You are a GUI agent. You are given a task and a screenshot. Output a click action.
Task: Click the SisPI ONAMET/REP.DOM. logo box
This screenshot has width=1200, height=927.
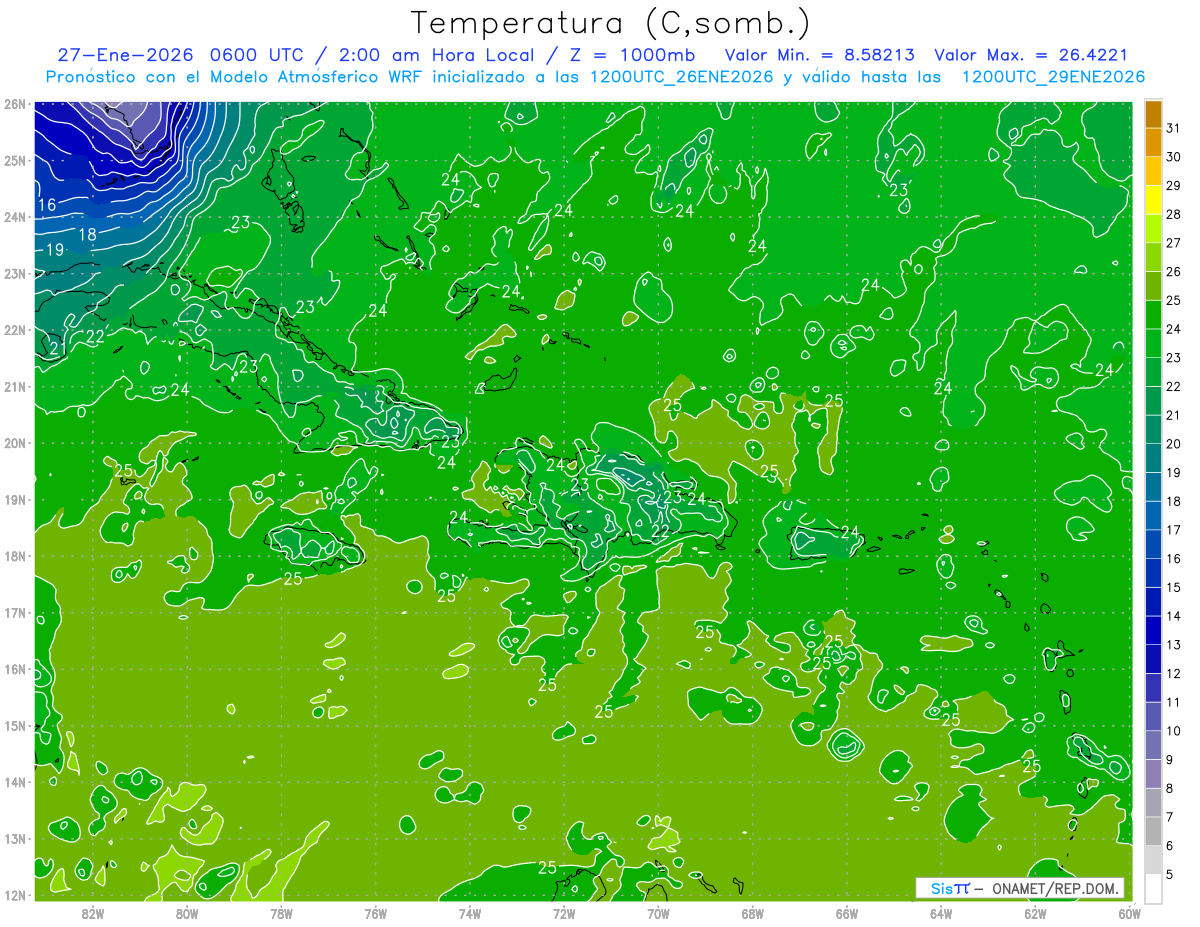1020,888
